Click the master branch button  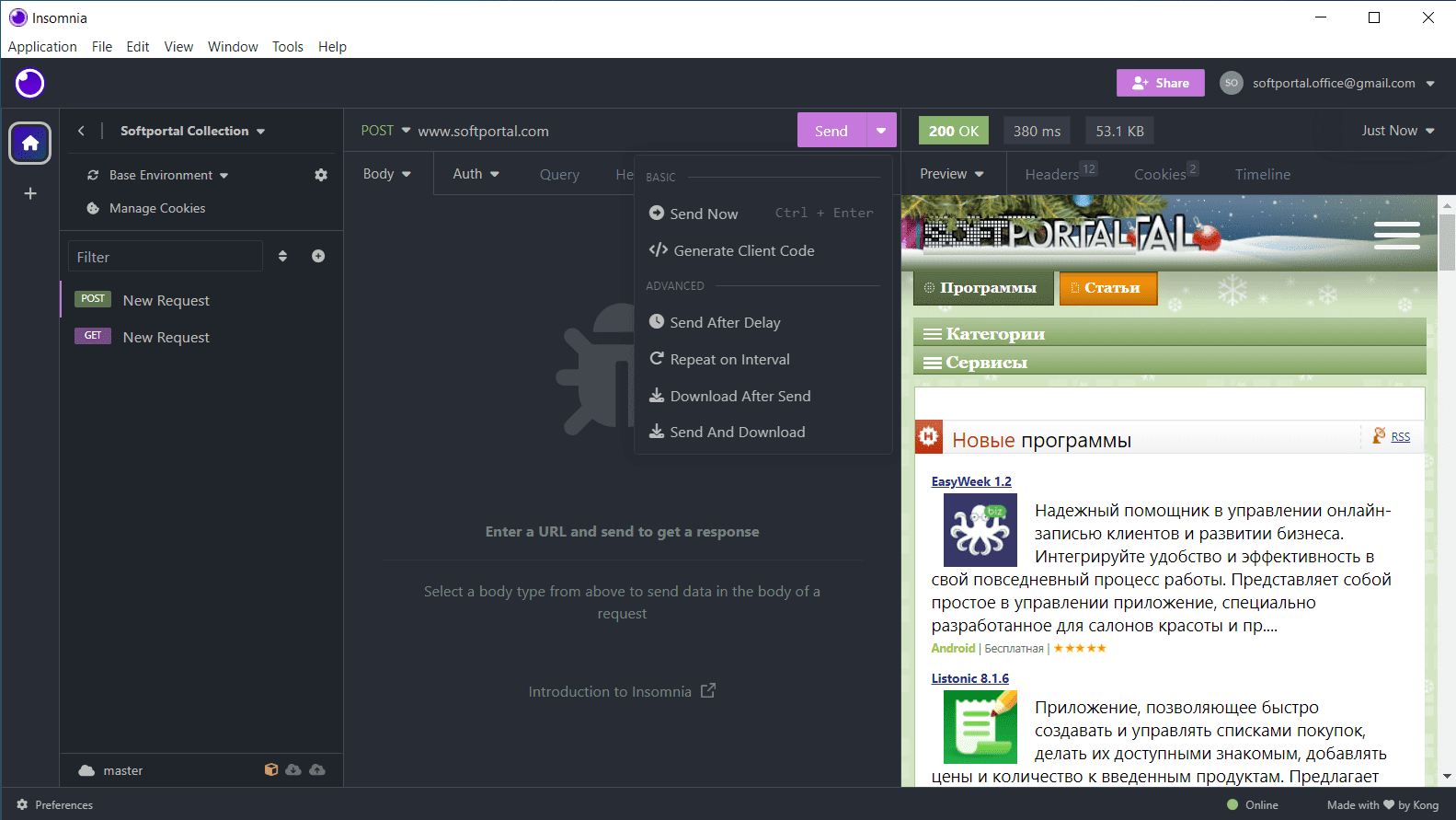(111, 770)
